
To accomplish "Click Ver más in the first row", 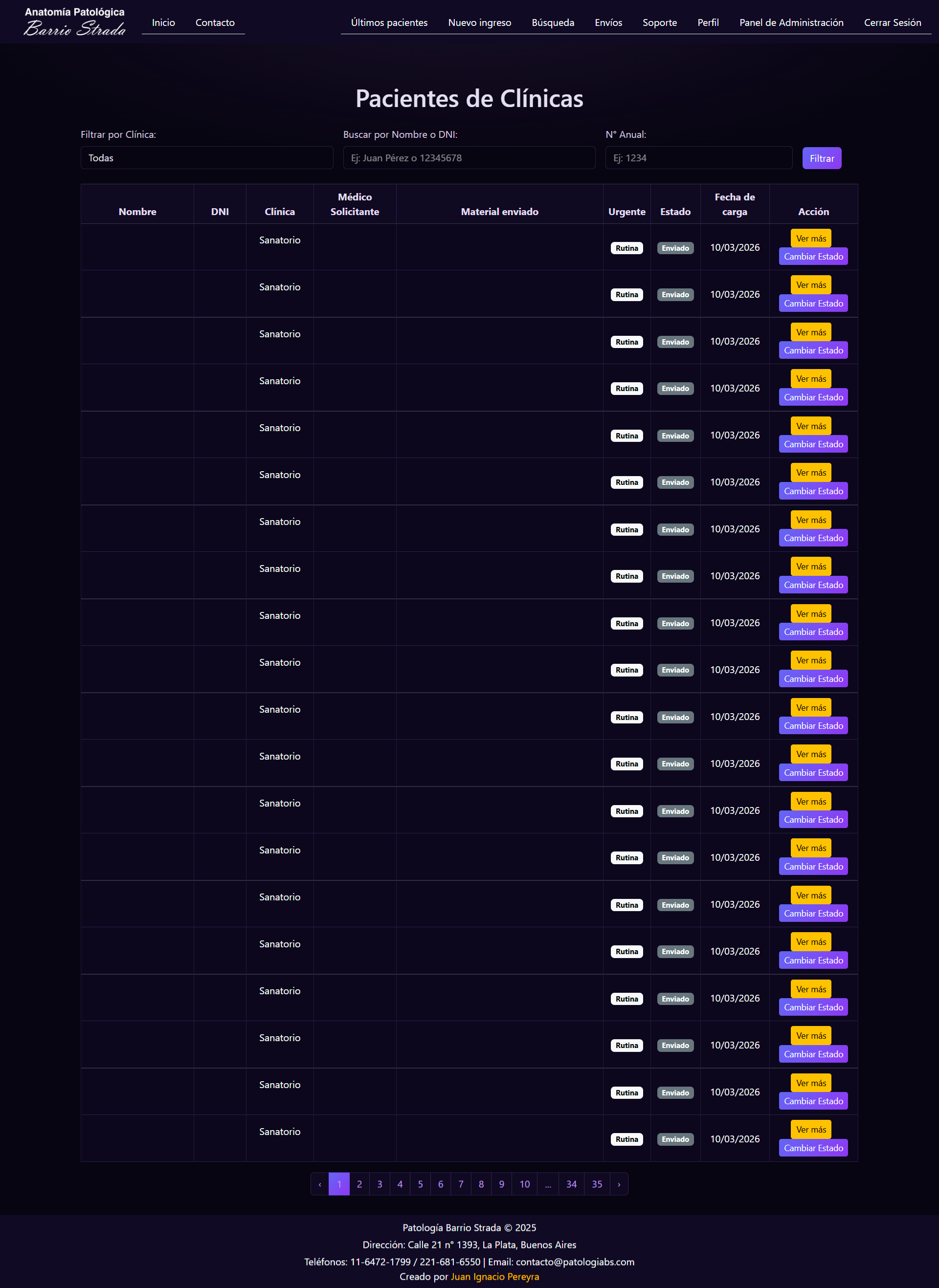I will pos(810,239).
